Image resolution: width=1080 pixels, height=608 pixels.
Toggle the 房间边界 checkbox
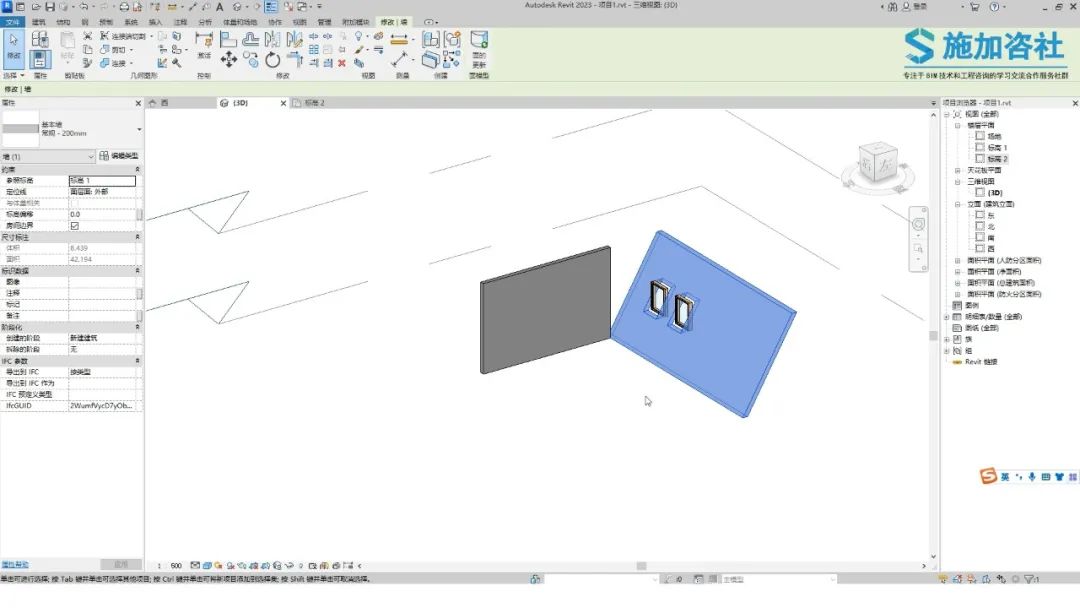[74, 226]
